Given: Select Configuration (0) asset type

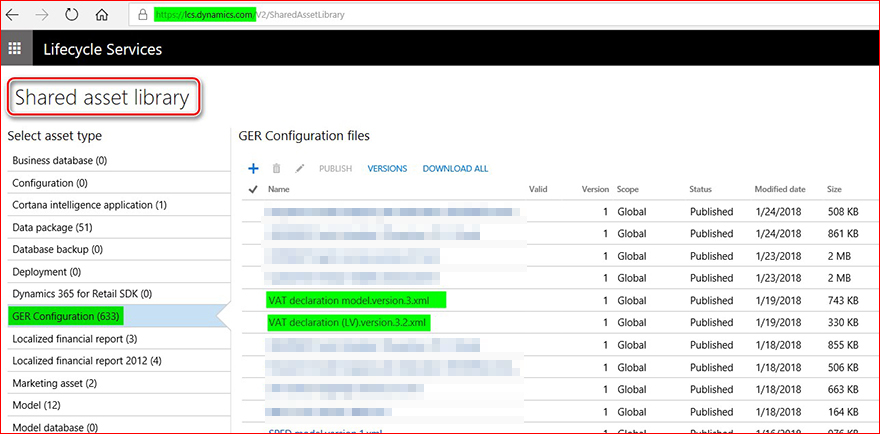Looking at the screenshot, I should (118, 183).
